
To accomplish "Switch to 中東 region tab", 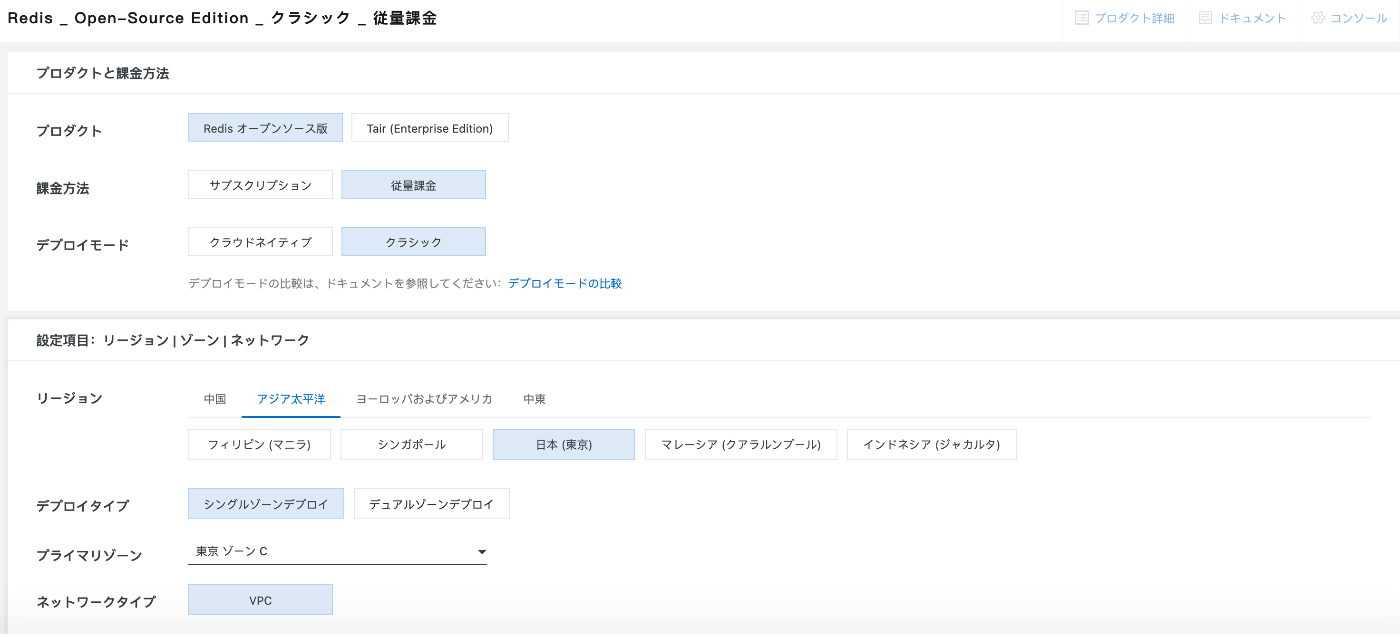I will coord(534,399).
